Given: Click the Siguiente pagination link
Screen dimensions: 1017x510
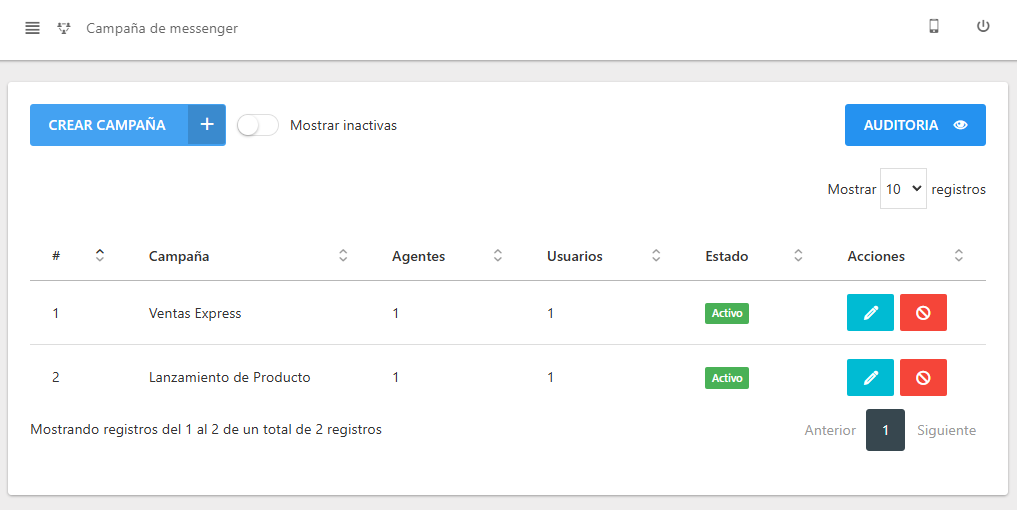Looking at the screenshot, I should tap(946, 430).
